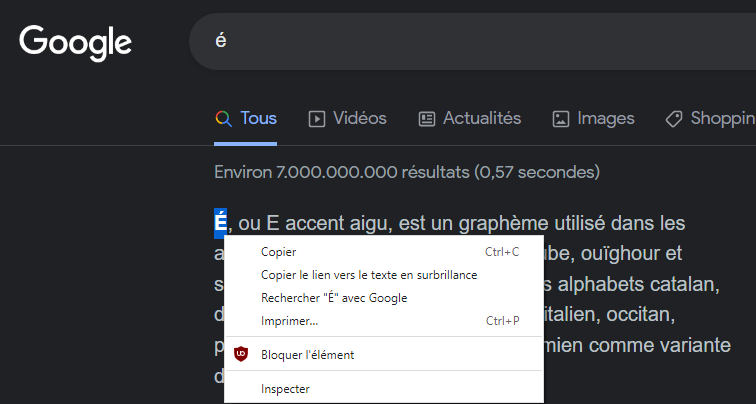Image resolution: width=756 pixels, height=404 pixels.
Task: Select Copier le lien vers le texte en surbrillance
Action: pyautogui.click(x=384, y=275)
